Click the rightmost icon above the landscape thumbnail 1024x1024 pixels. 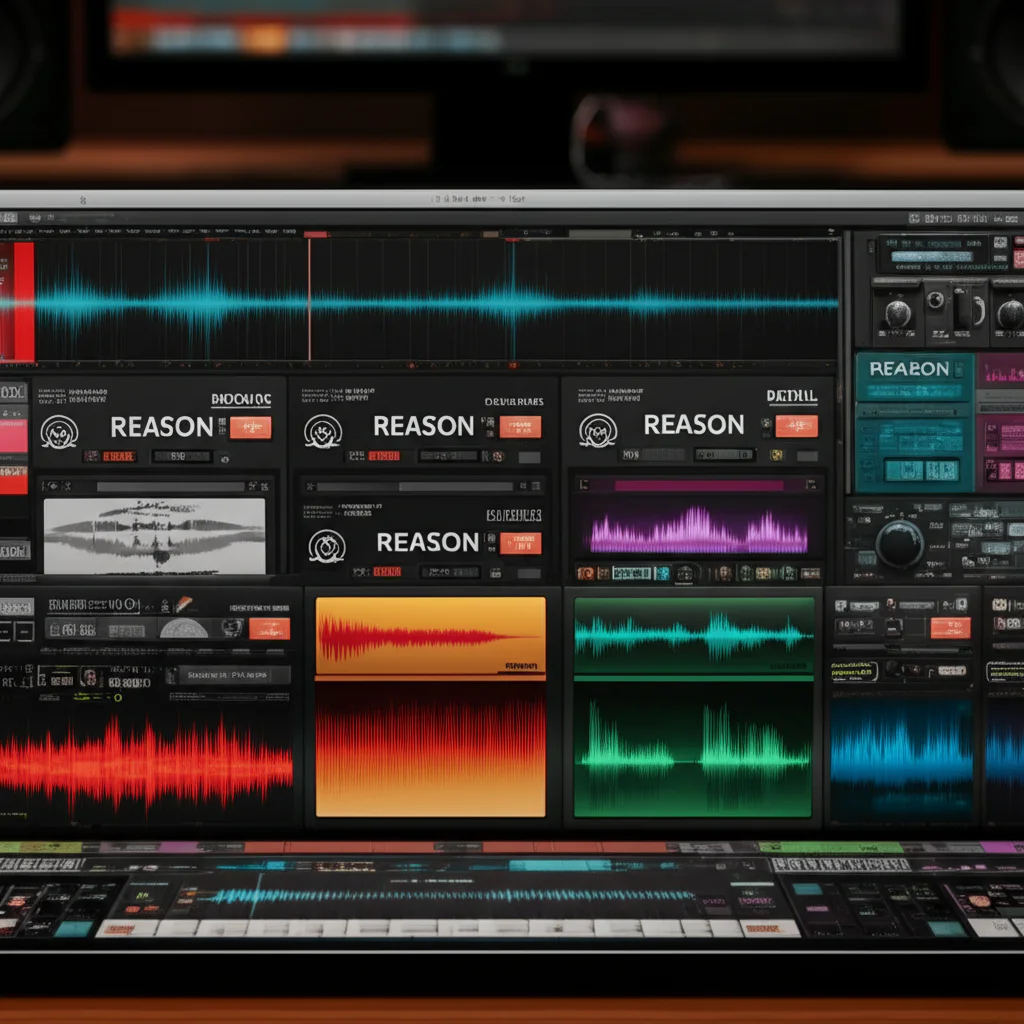pos(264,487)
